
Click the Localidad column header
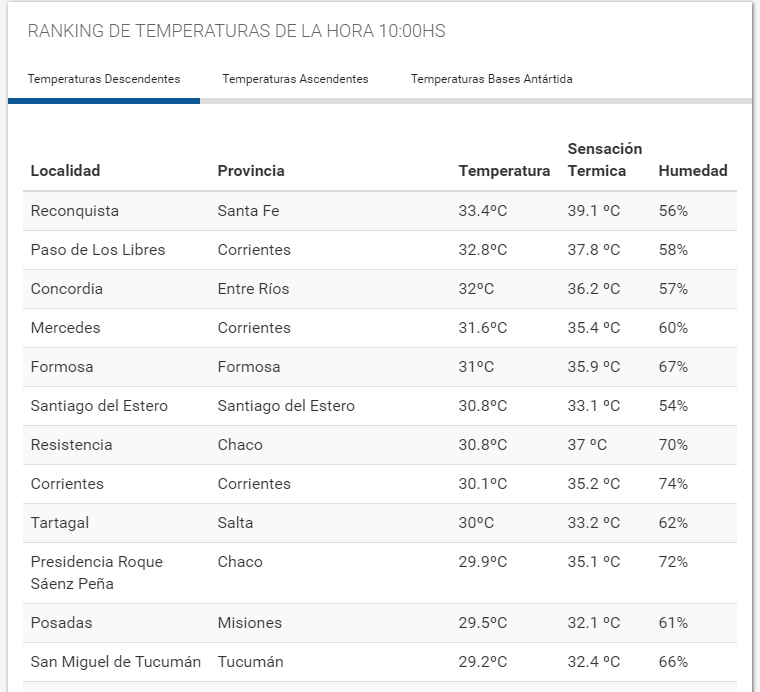66,171
